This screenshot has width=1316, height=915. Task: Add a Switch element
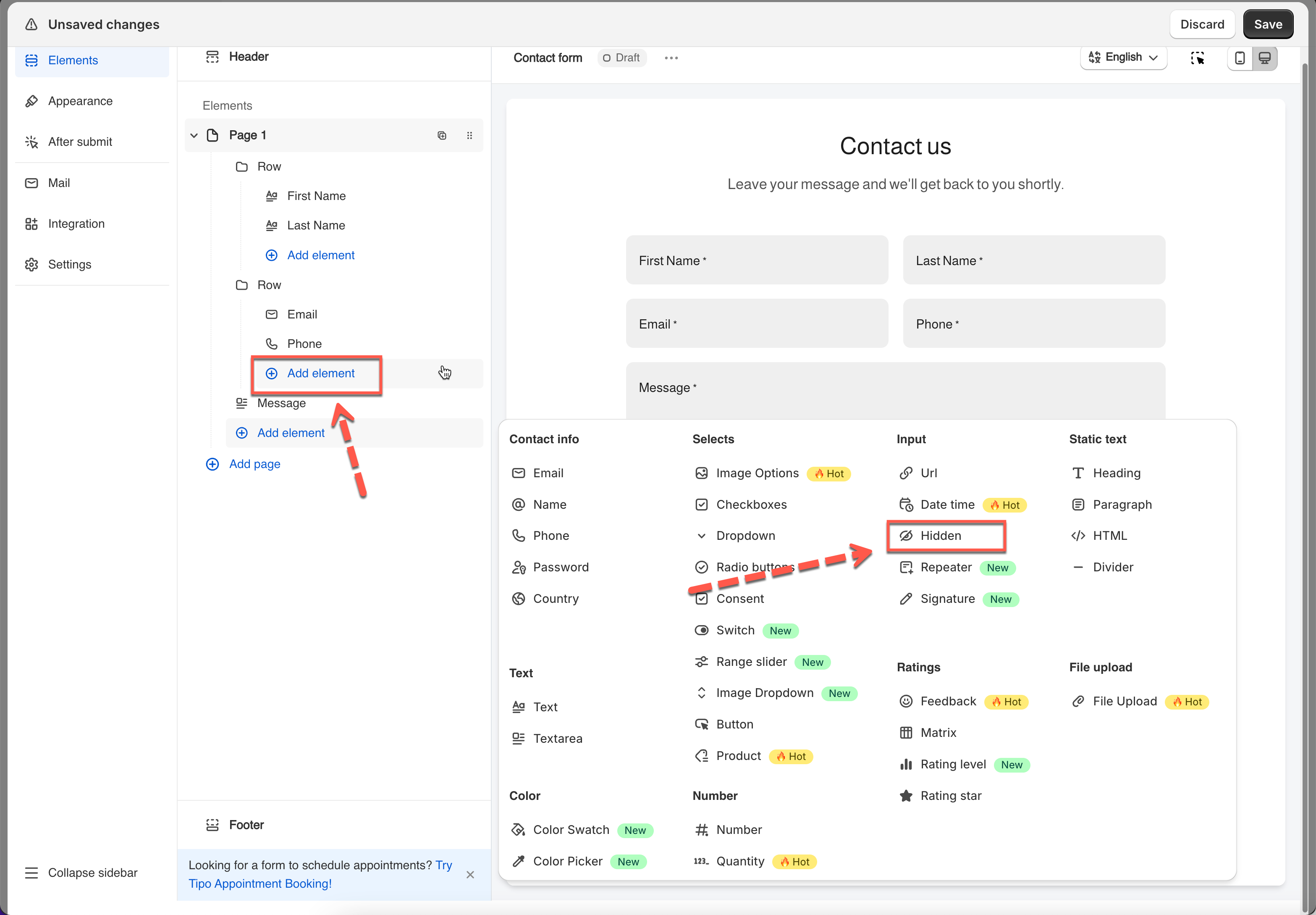735,630
